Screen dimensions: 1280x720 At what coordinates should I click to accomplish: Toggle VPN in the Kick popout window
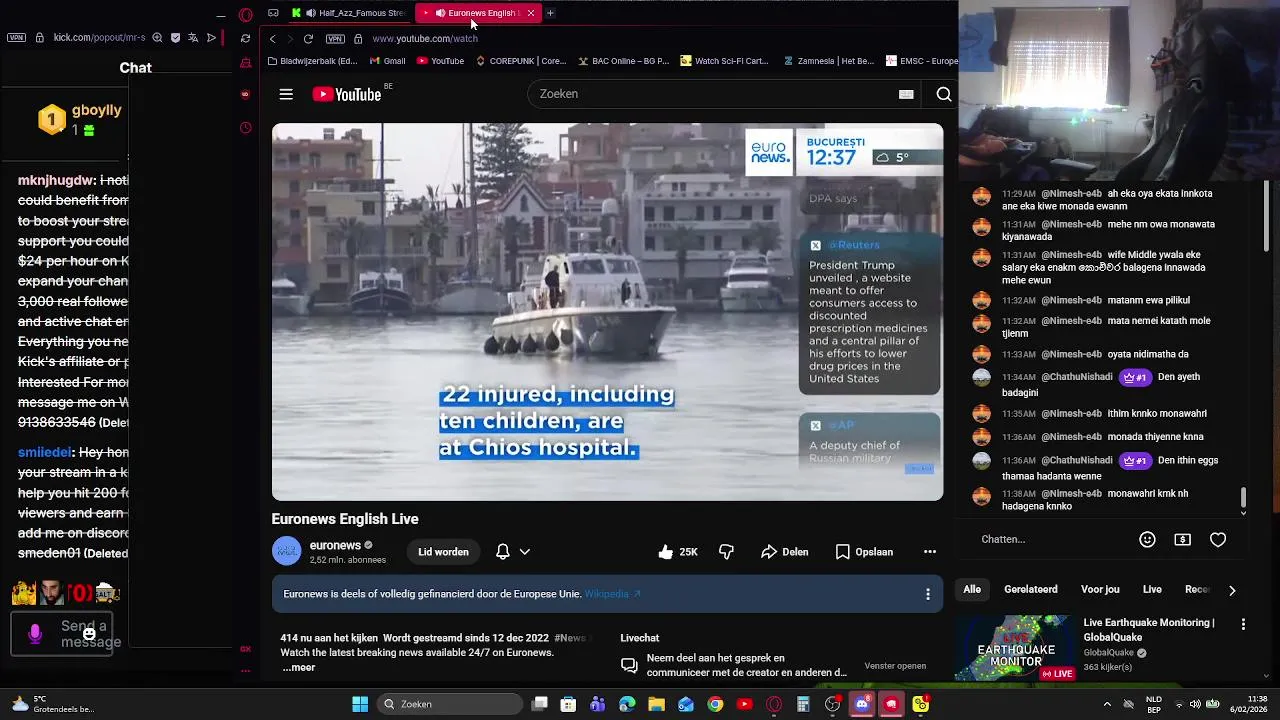(16, 38)
